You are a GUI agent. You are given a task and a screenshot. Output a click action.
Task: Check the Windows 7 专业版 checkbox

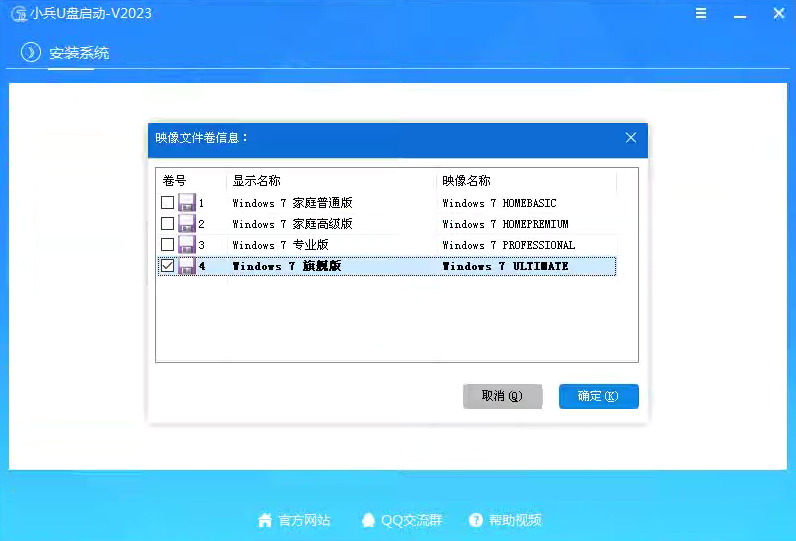pos(168,245)
